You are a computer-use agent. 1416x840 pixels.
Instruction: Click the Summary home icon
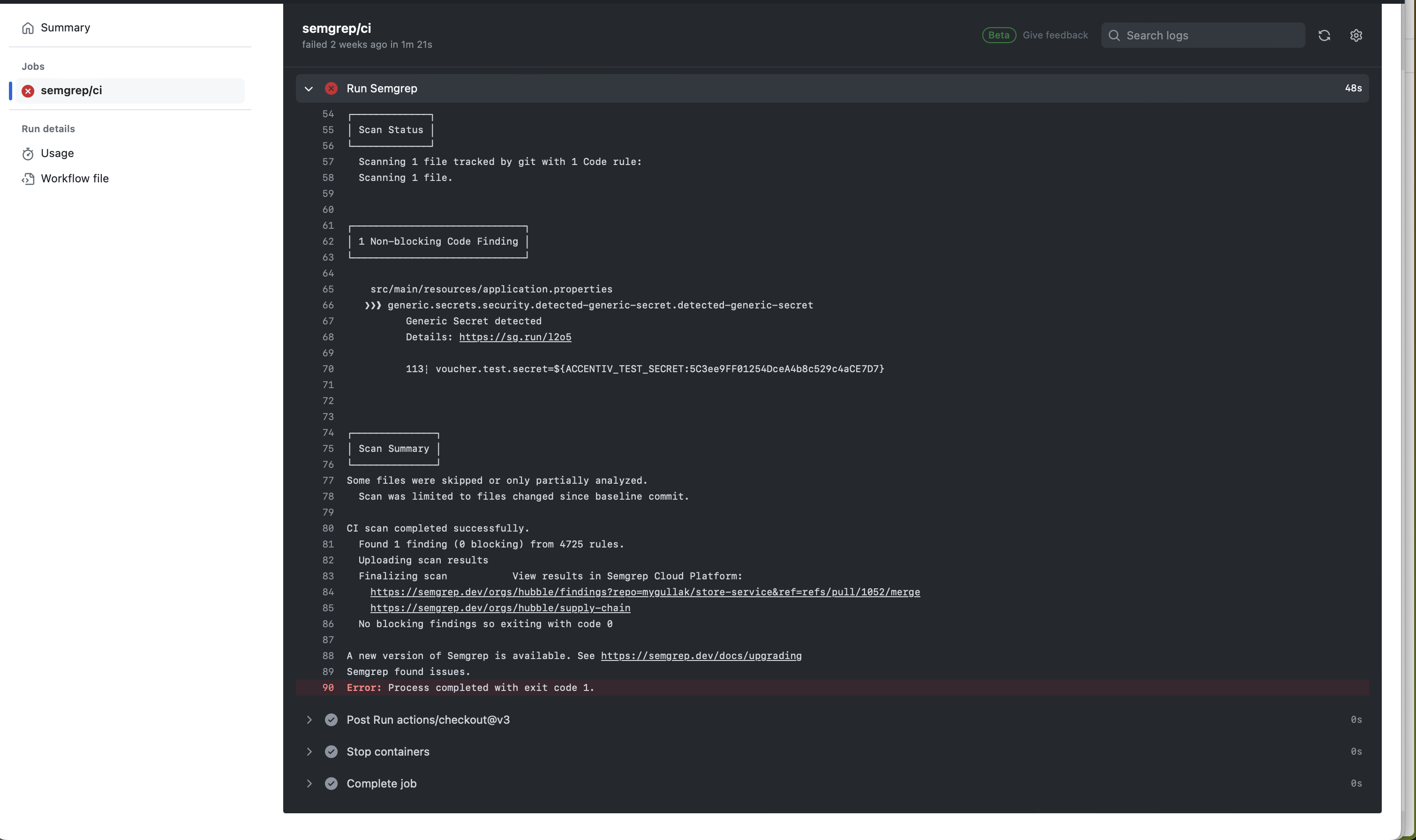(28, 27)
